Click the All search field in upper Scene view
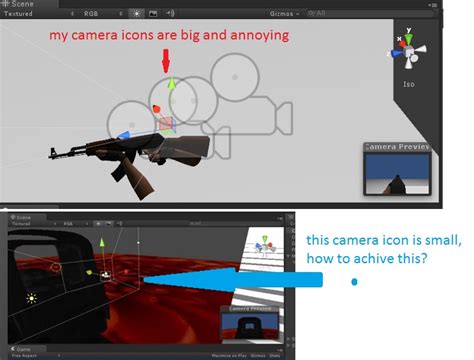 [x=370, y=13]
